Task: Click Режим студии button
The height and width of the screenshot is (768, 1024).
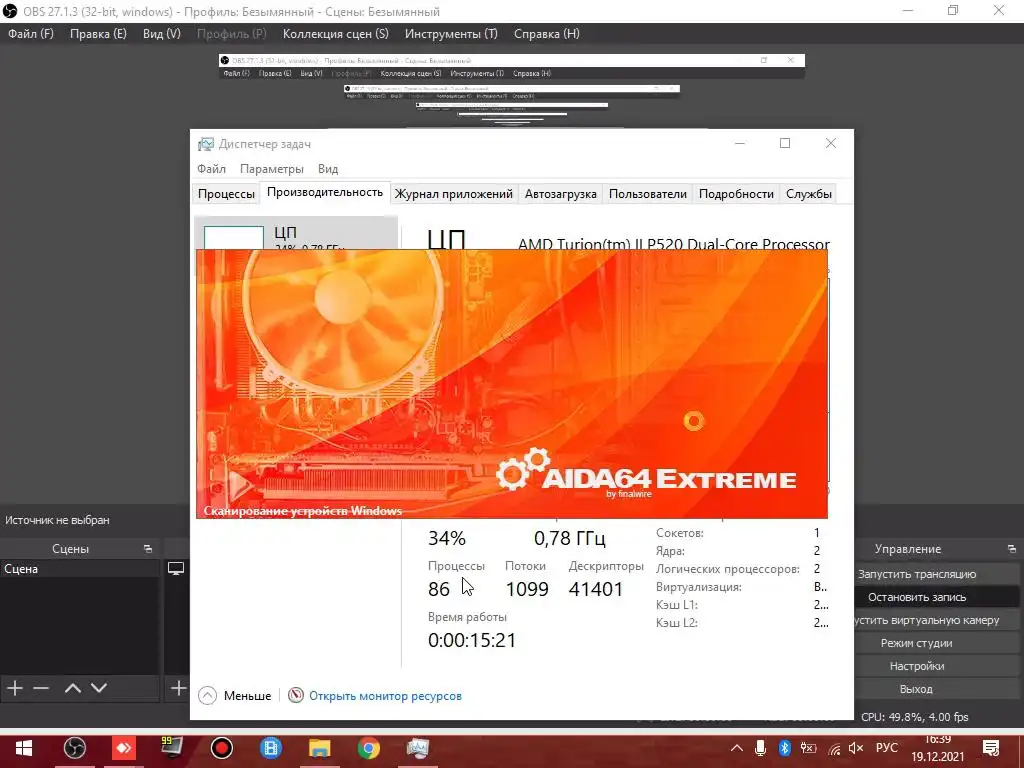Action: [916, 643]
